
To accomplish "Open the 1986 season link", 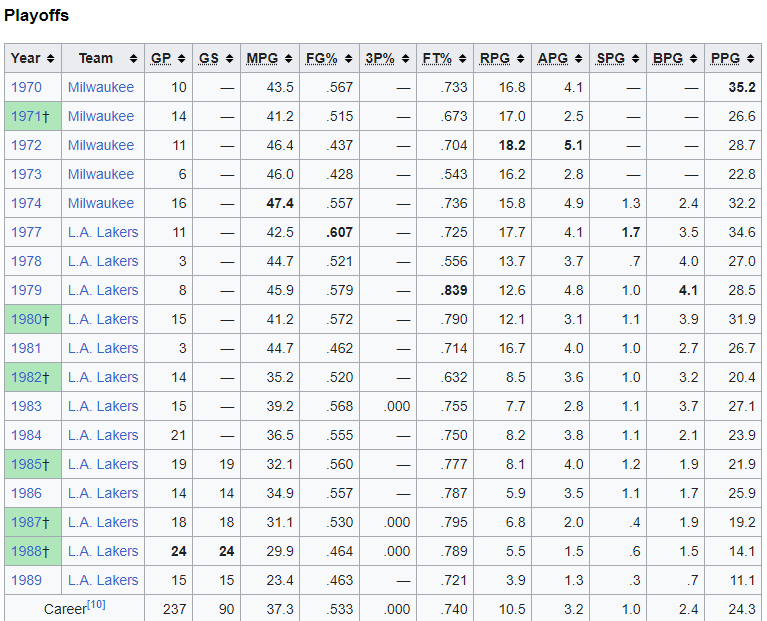I will tap(26, 493).
